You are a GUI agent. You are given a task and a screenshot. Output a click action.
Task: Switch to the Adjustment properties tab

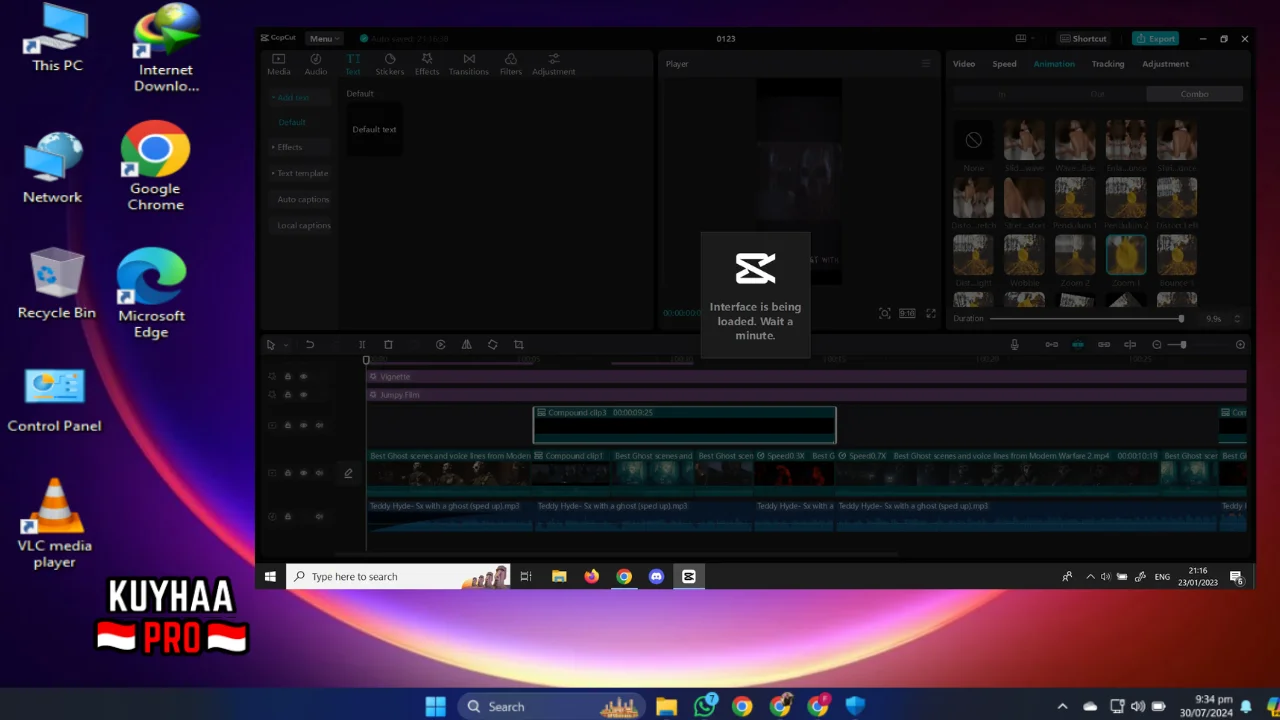point(1165,64)
